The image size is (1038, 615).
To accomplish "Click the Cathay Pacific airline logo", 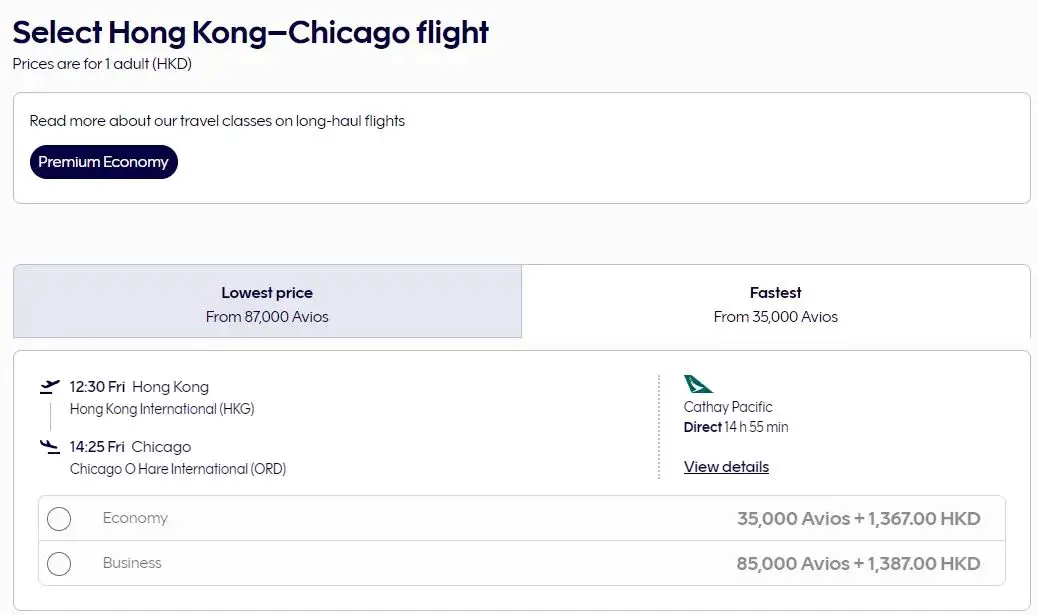I will tap(698, 384).
